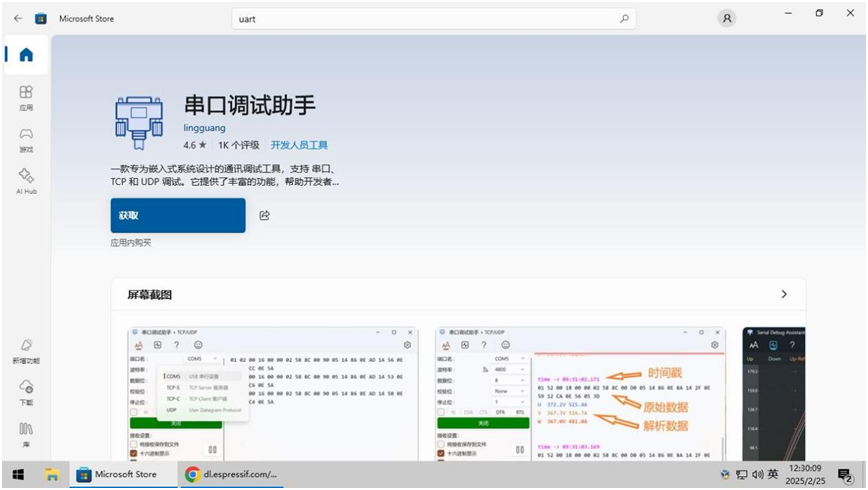Open the AI Hub sidebar icon

pos(26,182)
